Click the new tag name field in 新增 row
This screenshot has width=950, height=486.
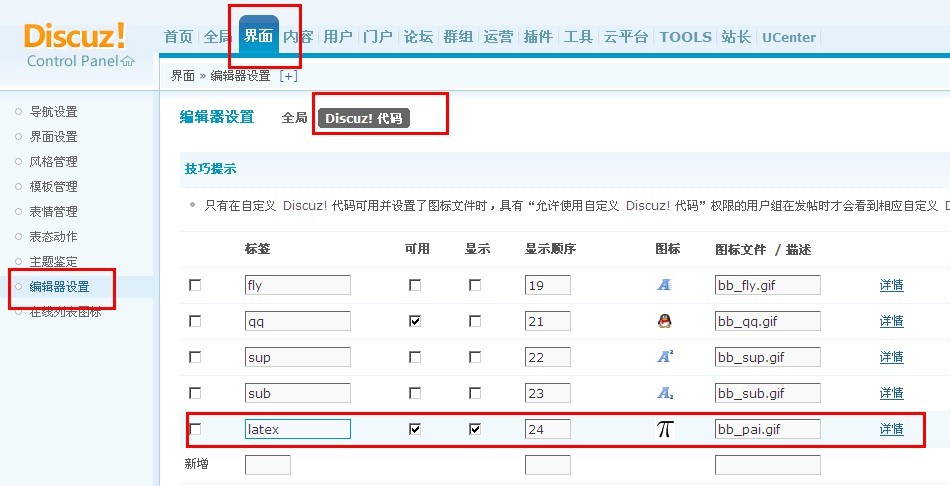tap(268, 465)
